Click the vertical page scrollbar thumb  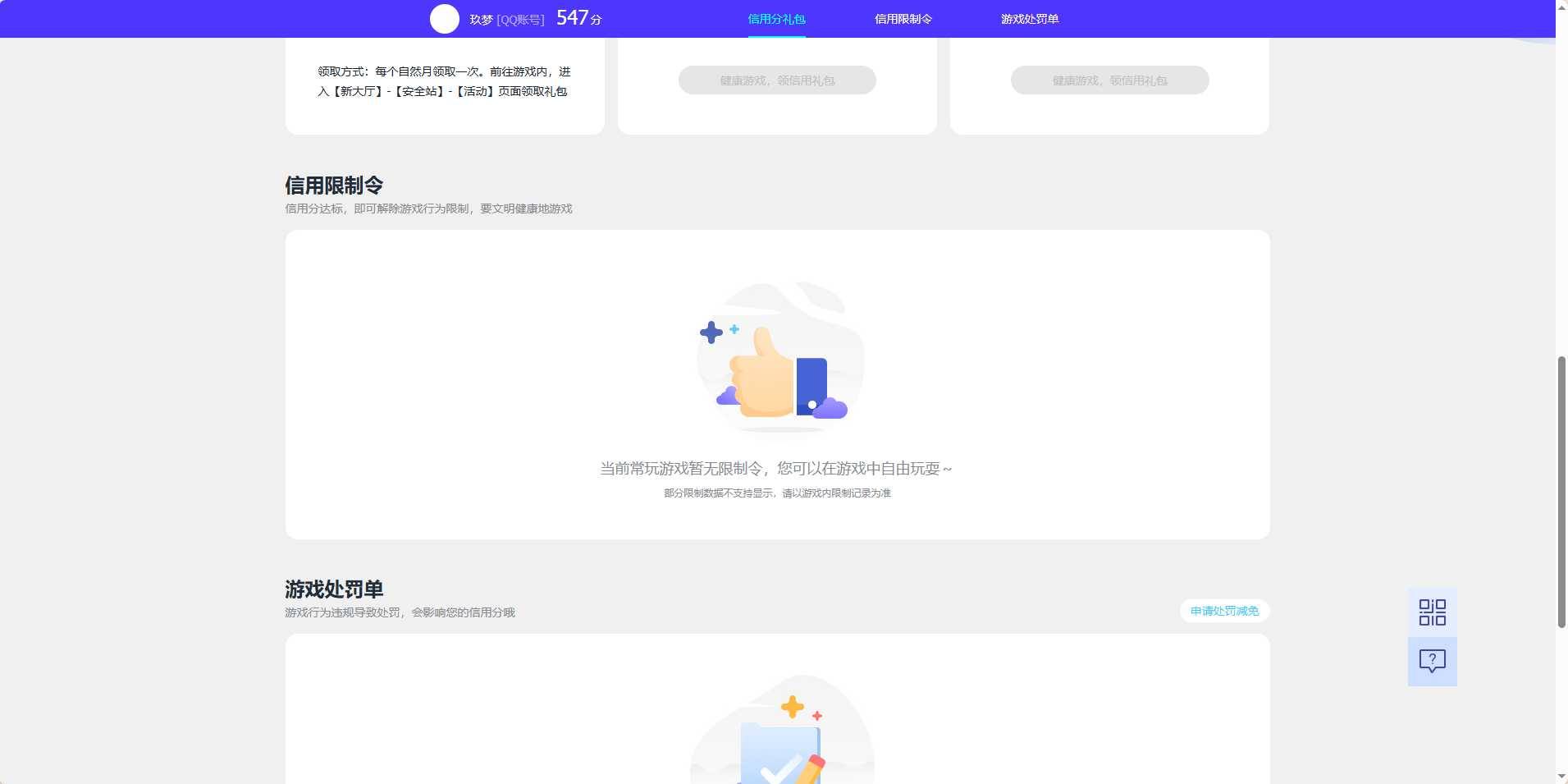click(x=1561, y=492)
